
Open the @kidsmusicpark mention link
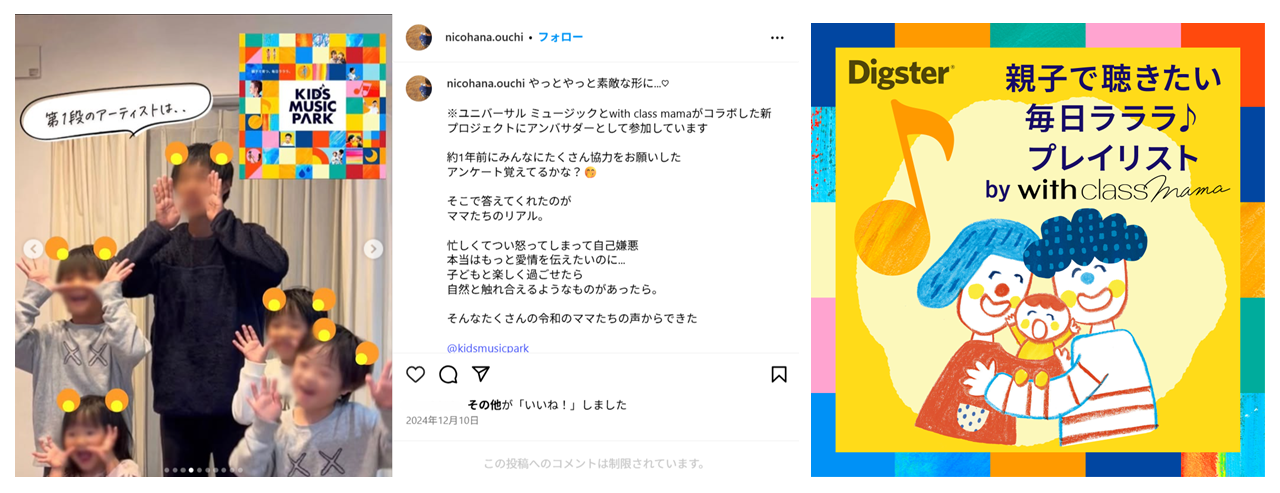click(x=488, y=348)
